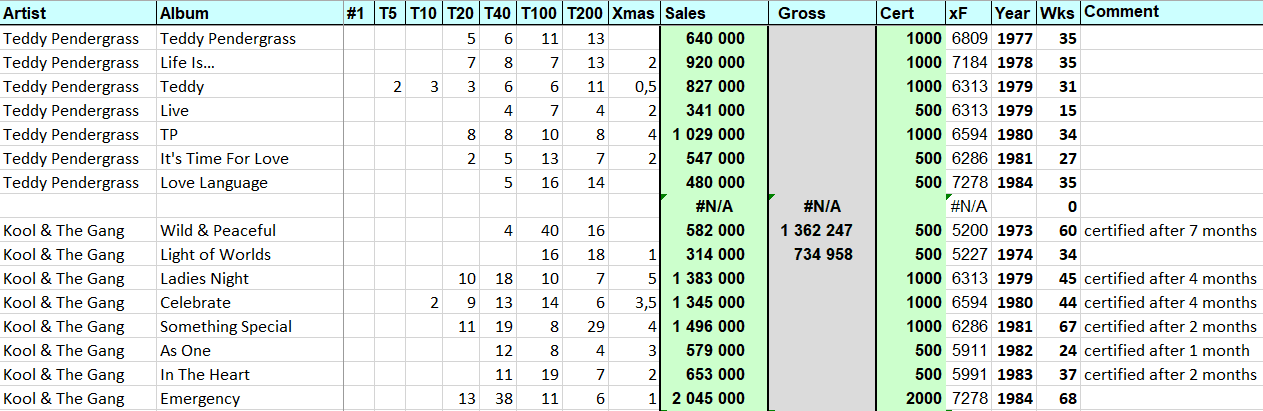The width and height of the screenshot is (1263, 411).
Task: Click the Xmas column header
Action: click(x=634, y=13)
